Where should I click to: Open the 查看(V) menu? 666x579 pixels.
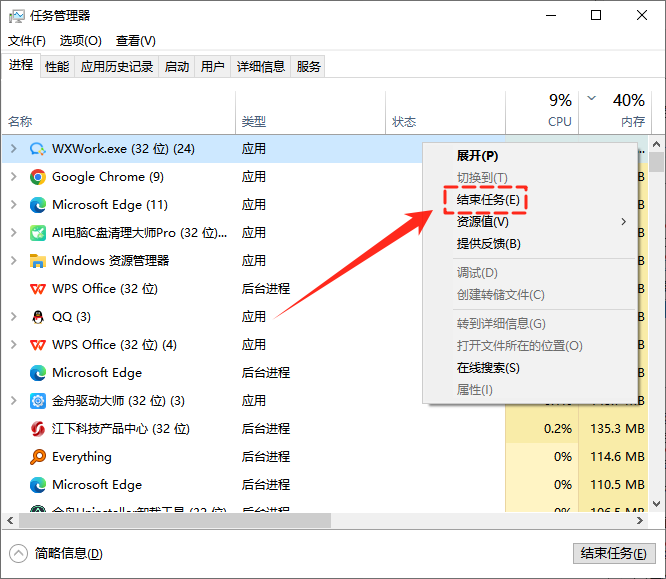click(135, 41)
